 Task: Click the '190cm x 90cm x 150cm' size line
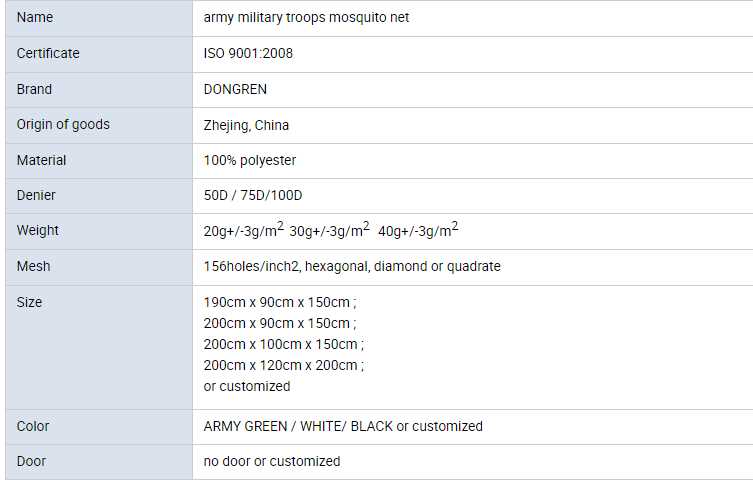tap(280, 302)
